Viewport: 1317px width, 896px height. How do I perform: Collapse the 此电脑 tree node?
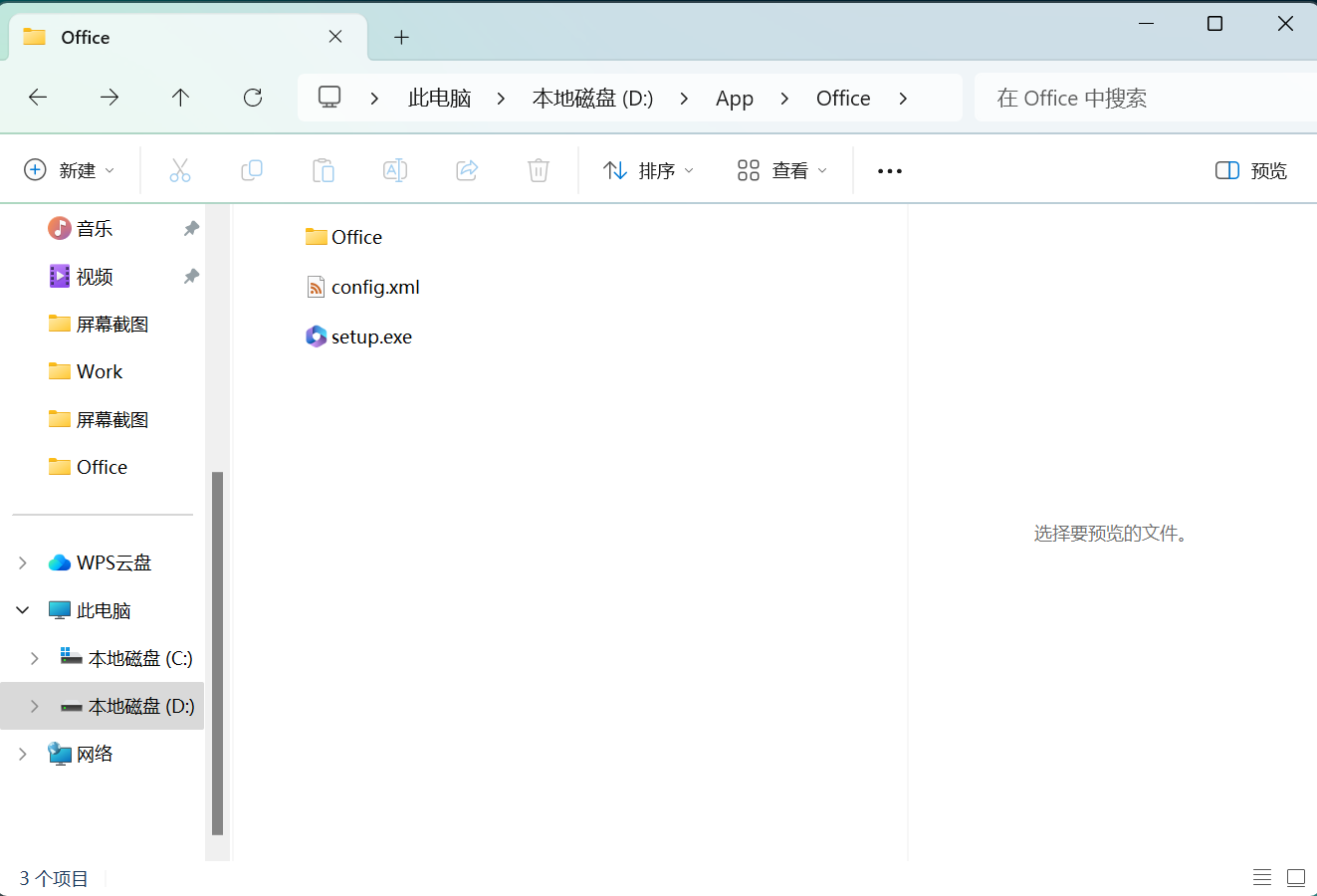[23, 610]
